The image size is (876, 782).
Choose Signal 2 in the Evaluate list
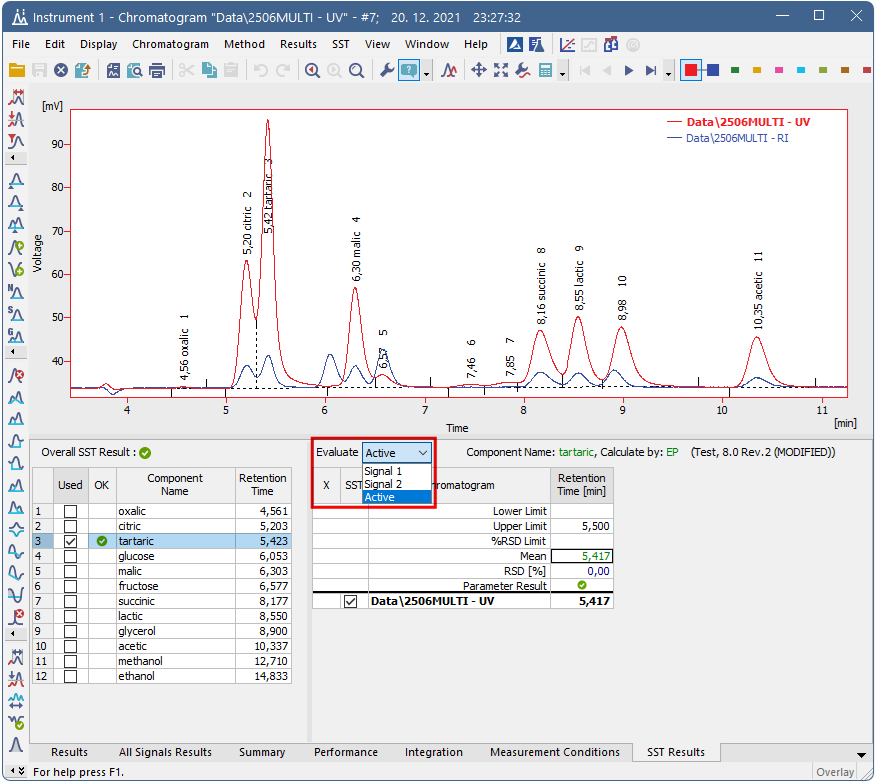click(397, 484)
